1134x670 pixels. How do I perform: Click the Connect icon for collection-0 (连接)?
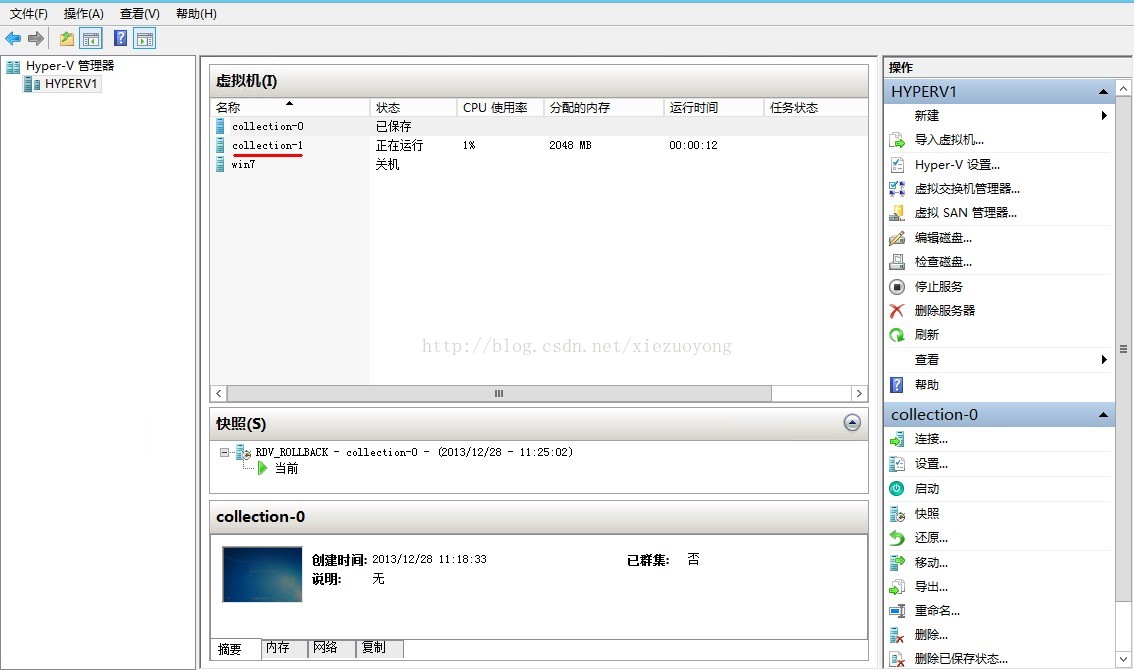click(897, 439)
